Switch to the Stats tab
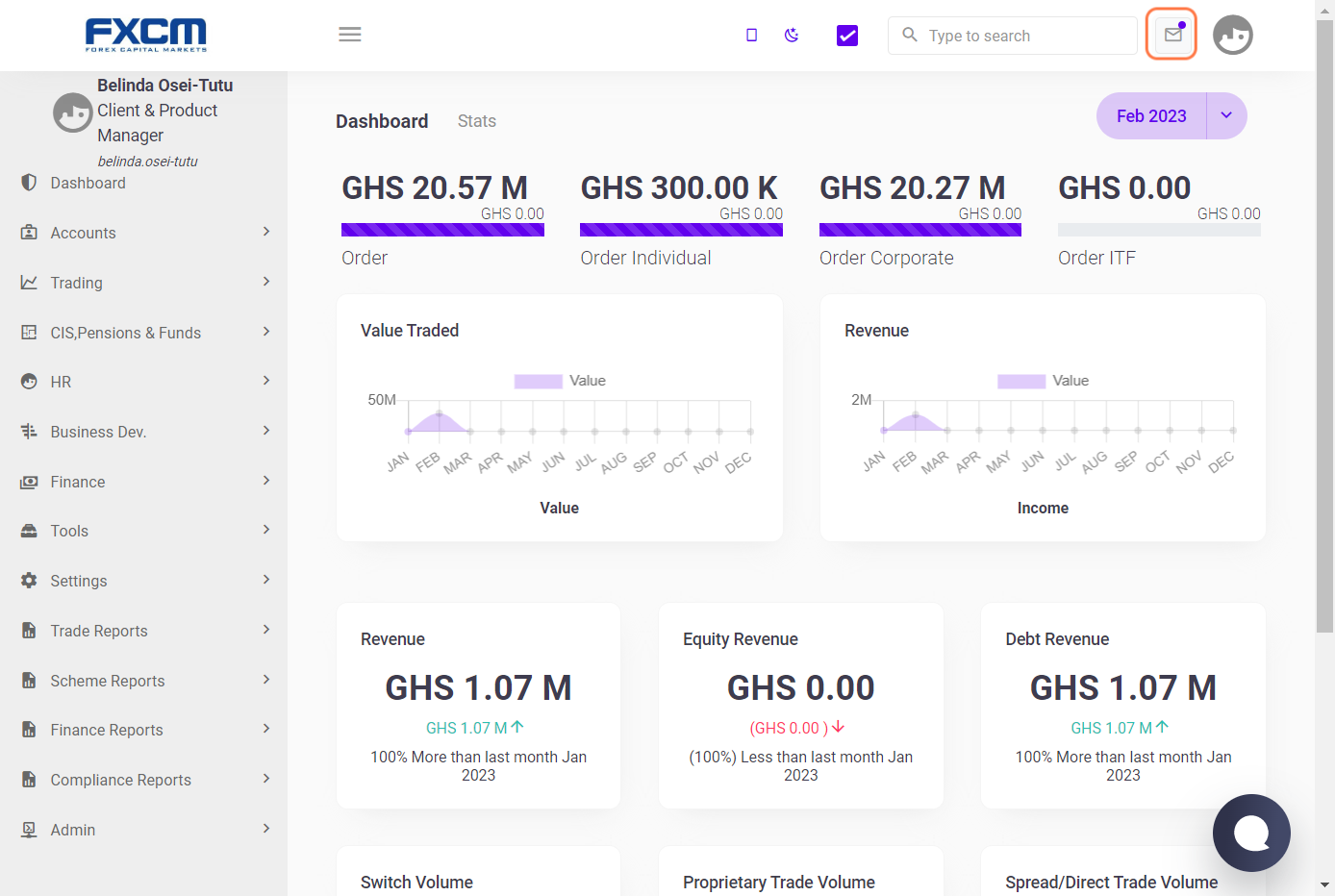Viewport: 1335px width, 896px height. click(x=477, y=121)
